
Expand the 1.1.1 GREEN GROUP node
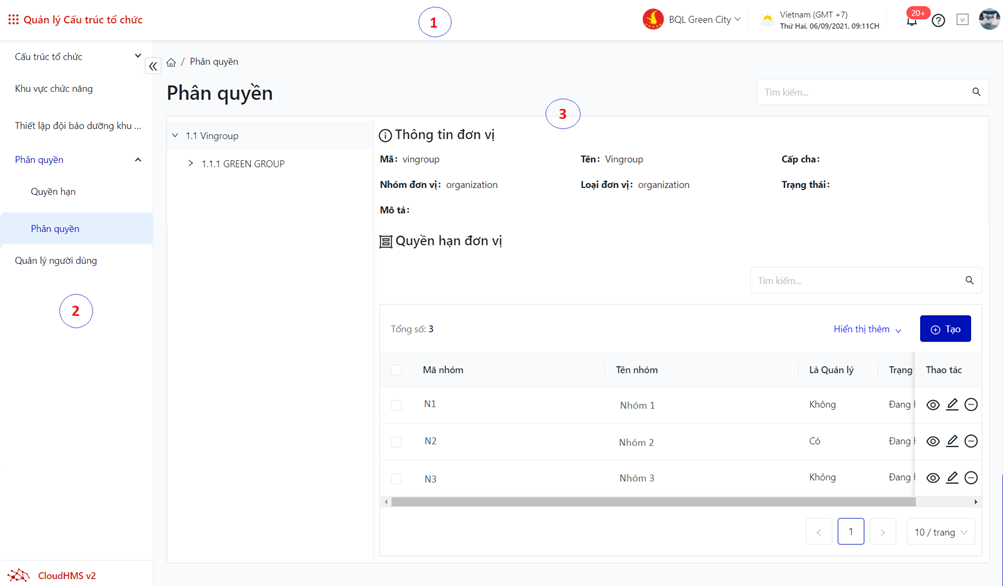191,163
